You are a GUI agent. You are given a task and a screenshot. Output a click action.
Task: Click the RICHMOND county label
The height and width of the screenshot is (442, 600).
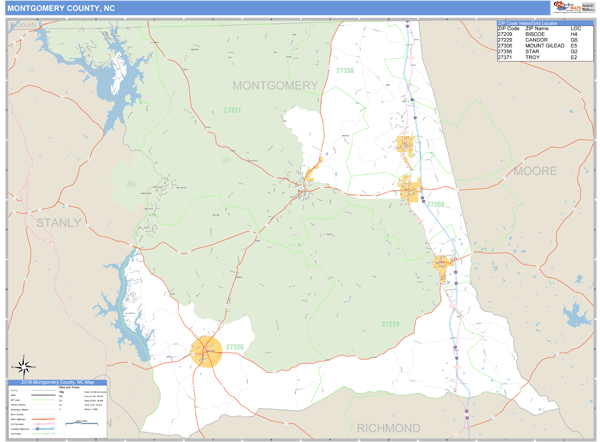click(x=389, y=428)
